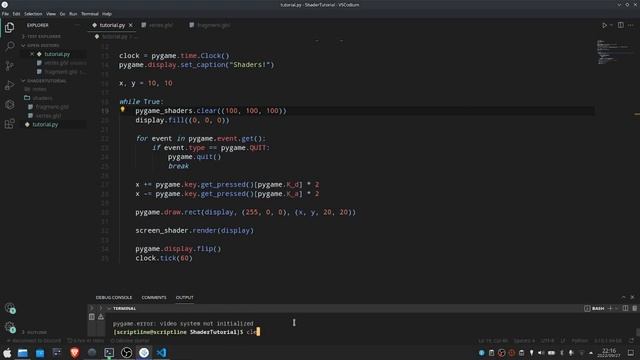This screenshot has height=360, width=640.
Task: Open the Explorer view in activity bar
Action: click(x=9, y=27)
